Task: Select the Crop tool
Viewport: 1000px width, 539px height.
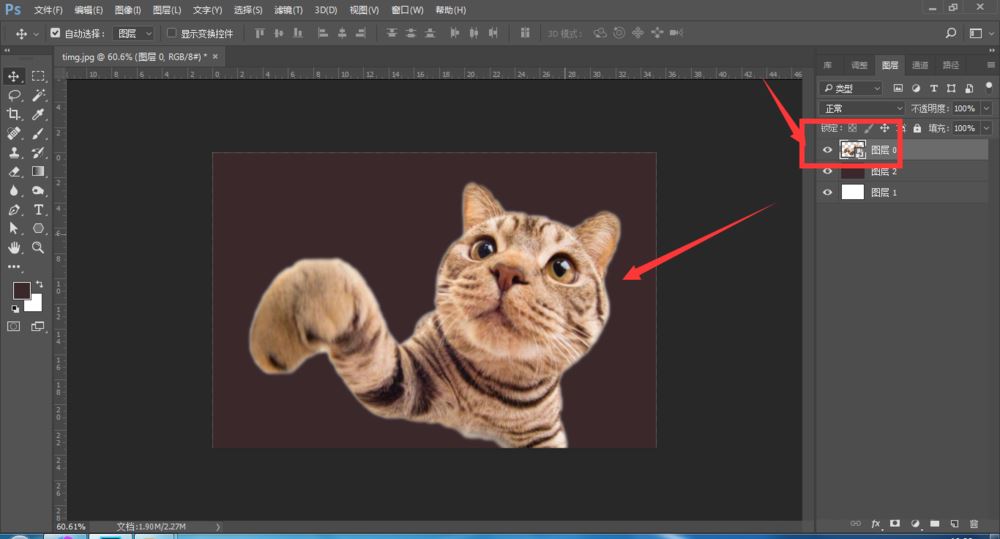Action: coord(13,114)
